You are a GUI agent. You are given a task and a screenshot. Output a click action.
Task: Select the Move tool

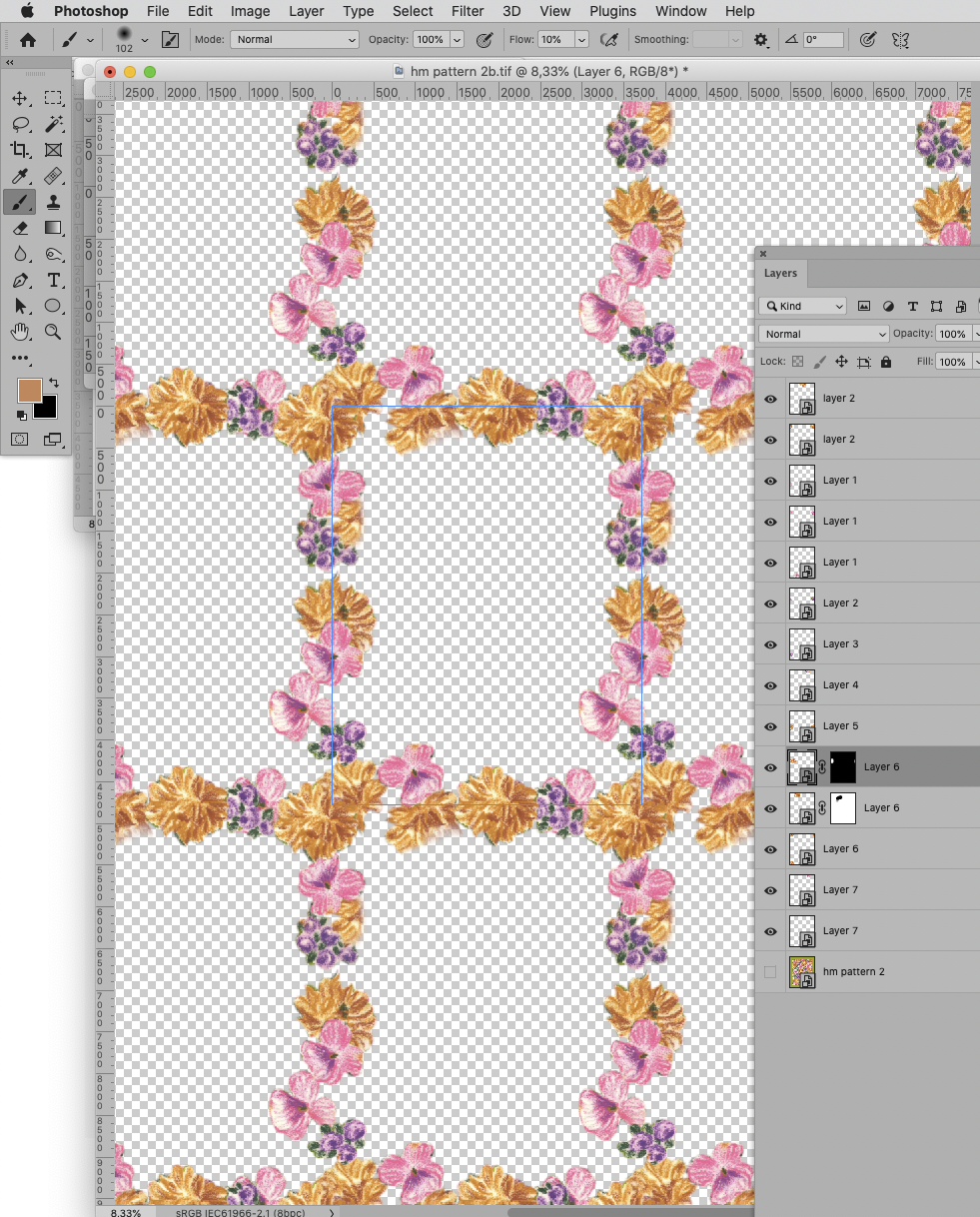click(21, 98)
